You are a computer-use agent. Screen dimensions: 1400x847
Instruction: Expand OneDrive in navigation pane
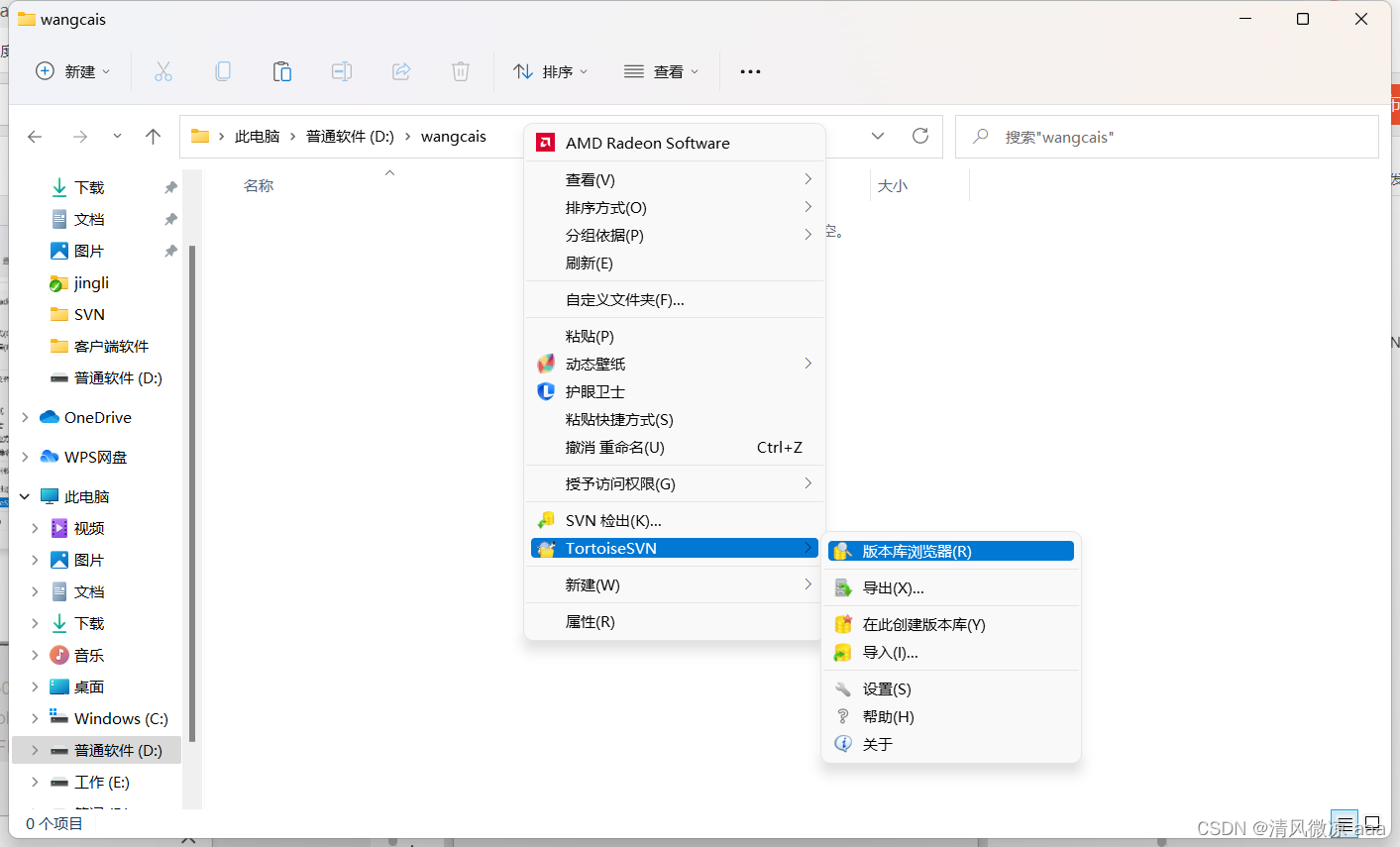(25, 417)
